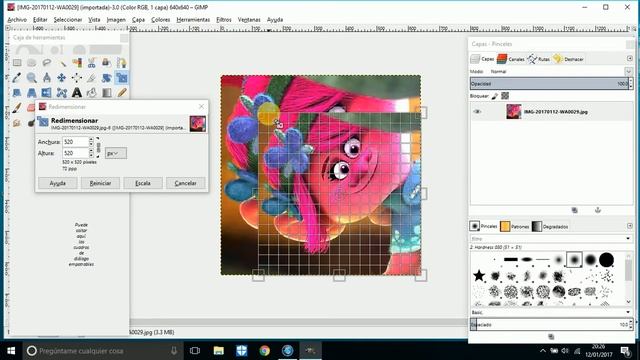Select the Perspective tool
Viewport: 640px width, 360px height.
pos(32,93)
